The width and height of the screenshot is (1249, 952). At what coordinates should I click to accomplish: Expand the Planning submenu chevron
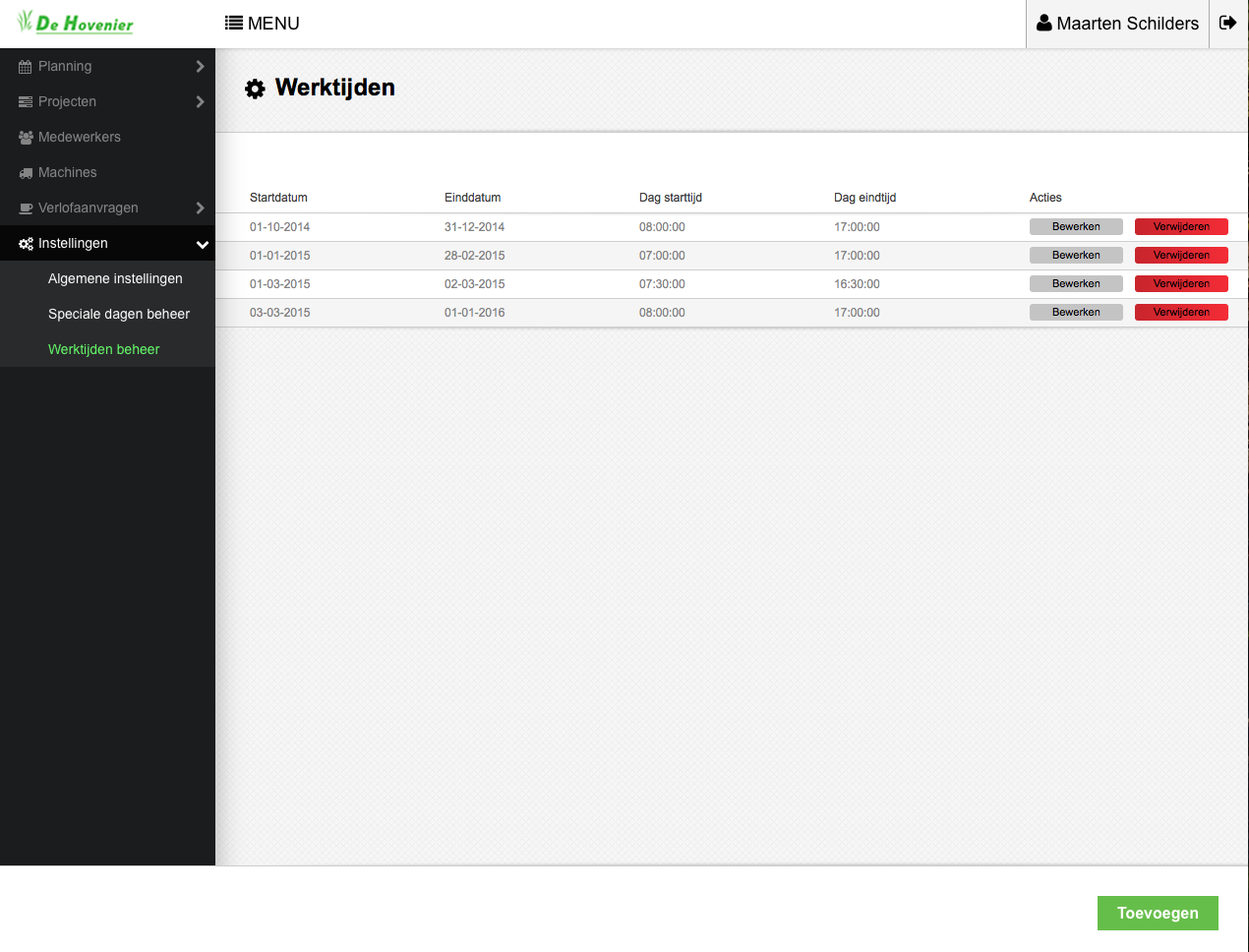(200, 66)
